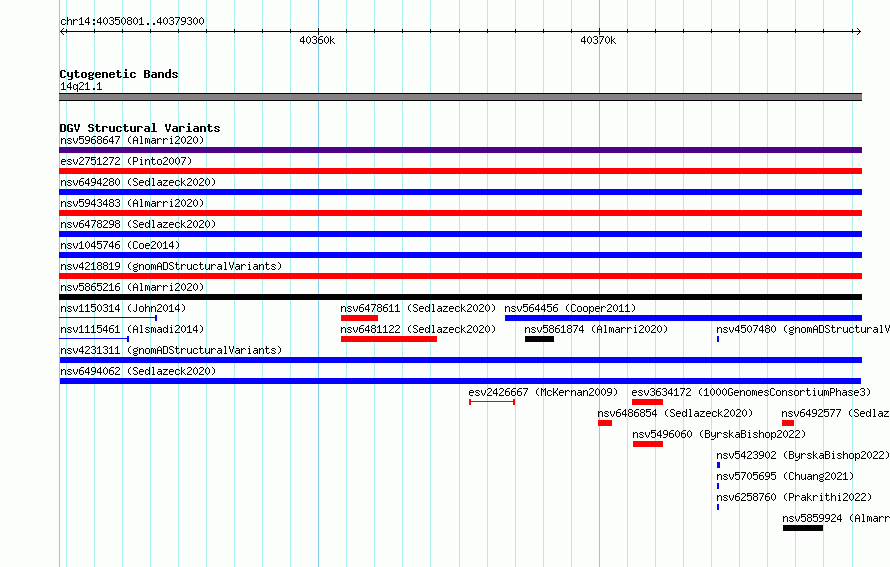Open variant nsv5865216 (Almarri2020) label

tap(132, 287)
